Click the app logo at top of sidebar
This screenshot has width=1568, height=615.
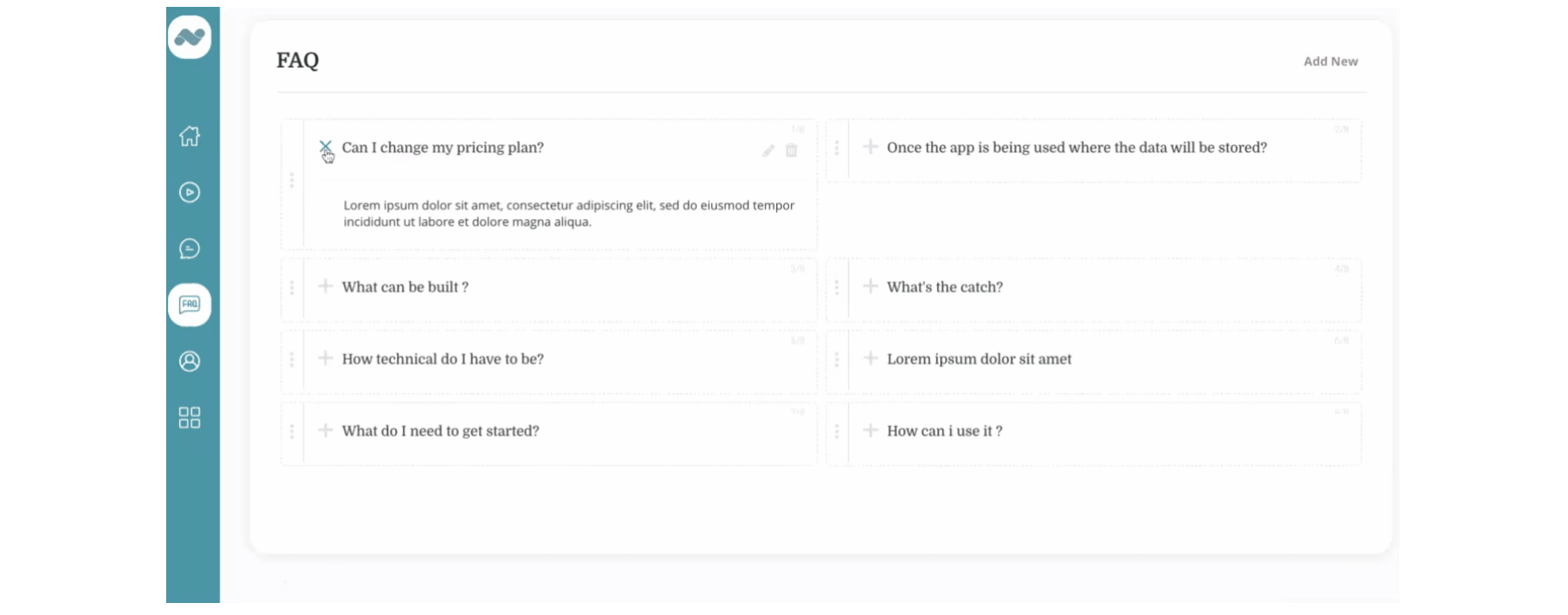coord(189,37)
